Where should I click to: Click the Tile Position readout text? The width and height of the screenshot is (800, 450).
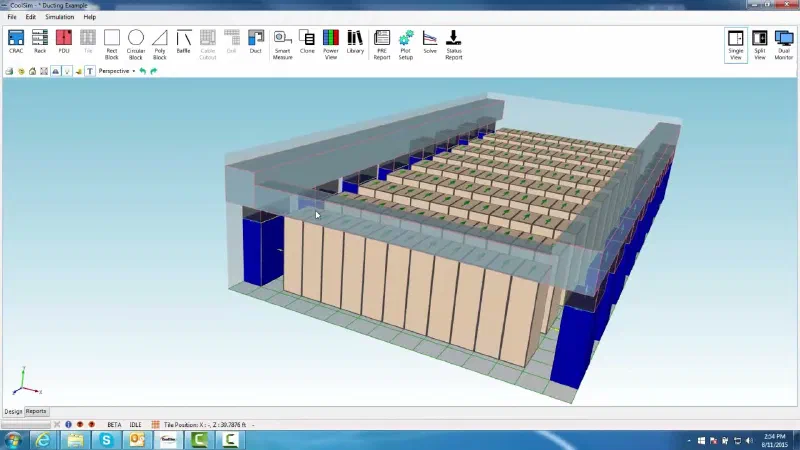205,424
